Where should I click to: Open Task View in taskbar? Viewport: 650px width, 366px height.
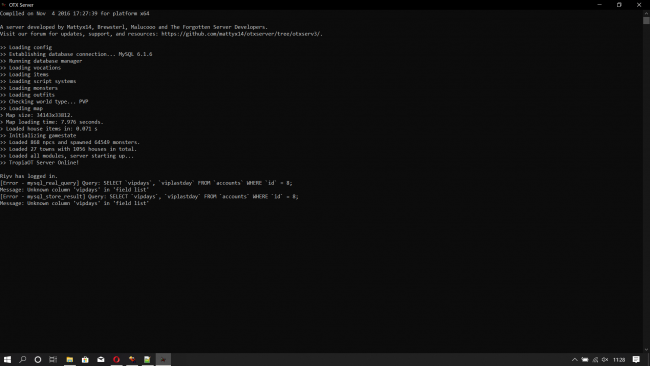pyautogui.click(x=53, y=359)
